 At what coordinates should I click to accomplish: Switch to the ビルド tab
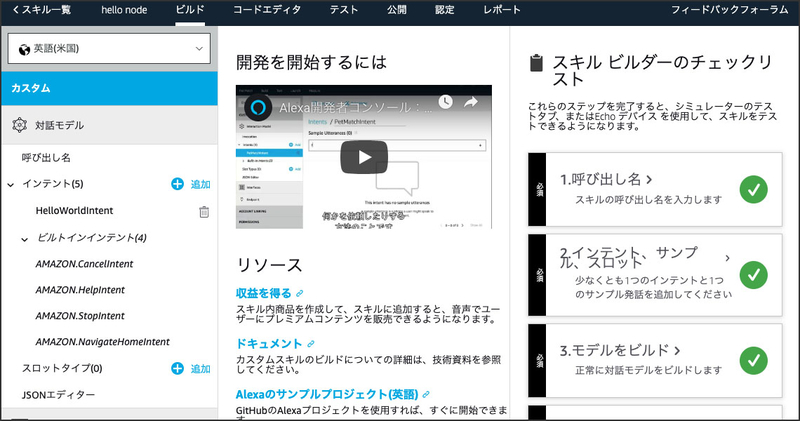coord(190,10)
